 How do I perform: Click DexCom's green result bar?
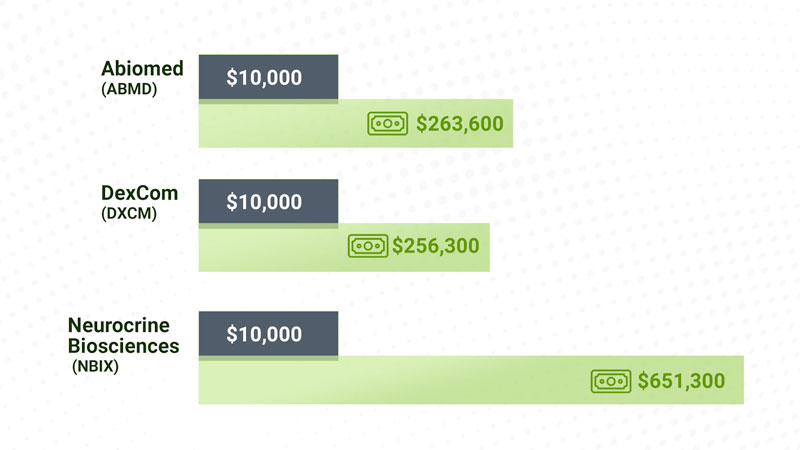pos(344,247)
